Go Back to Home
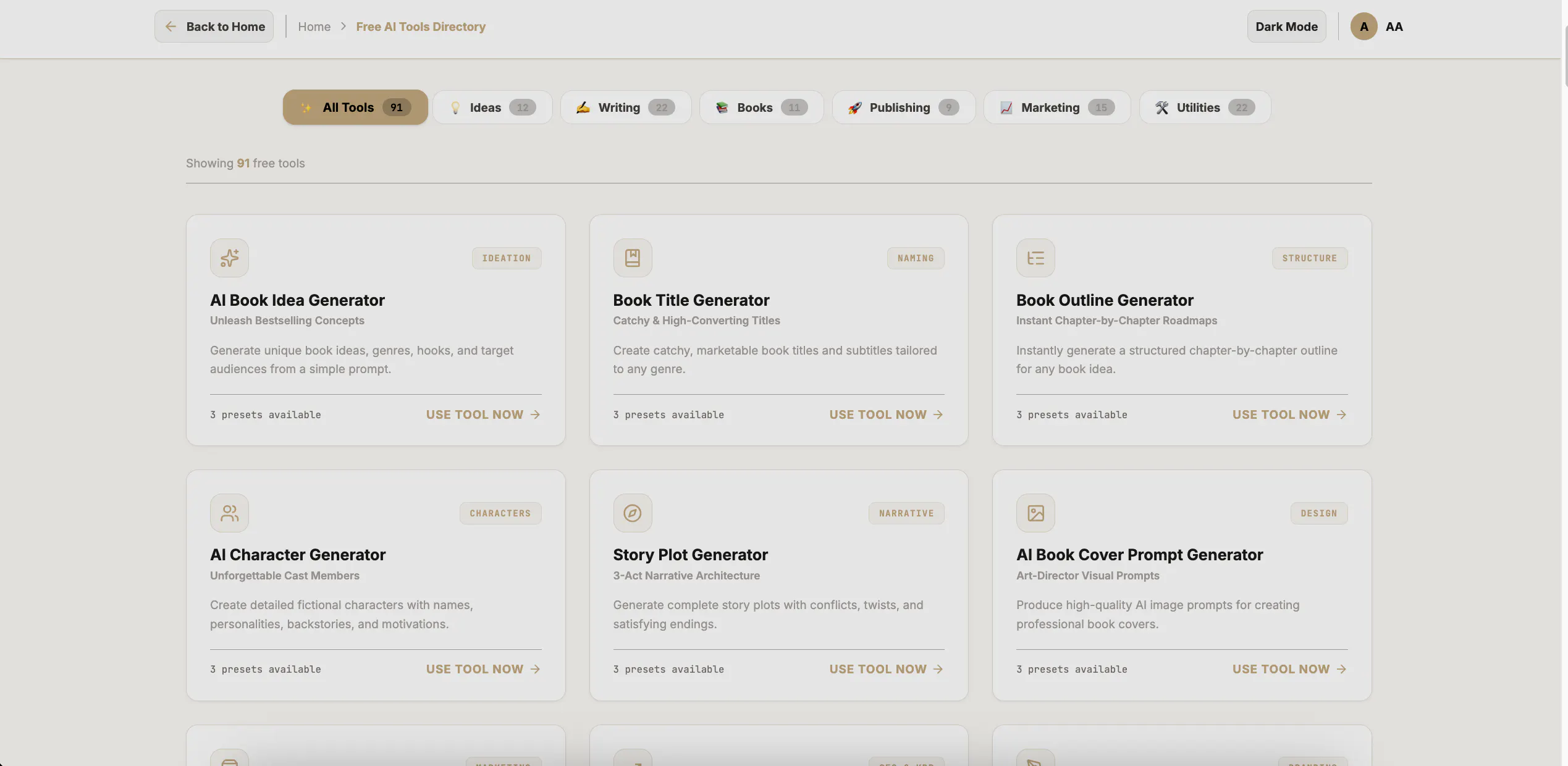Screen dimensions: 1568x766 214,27
